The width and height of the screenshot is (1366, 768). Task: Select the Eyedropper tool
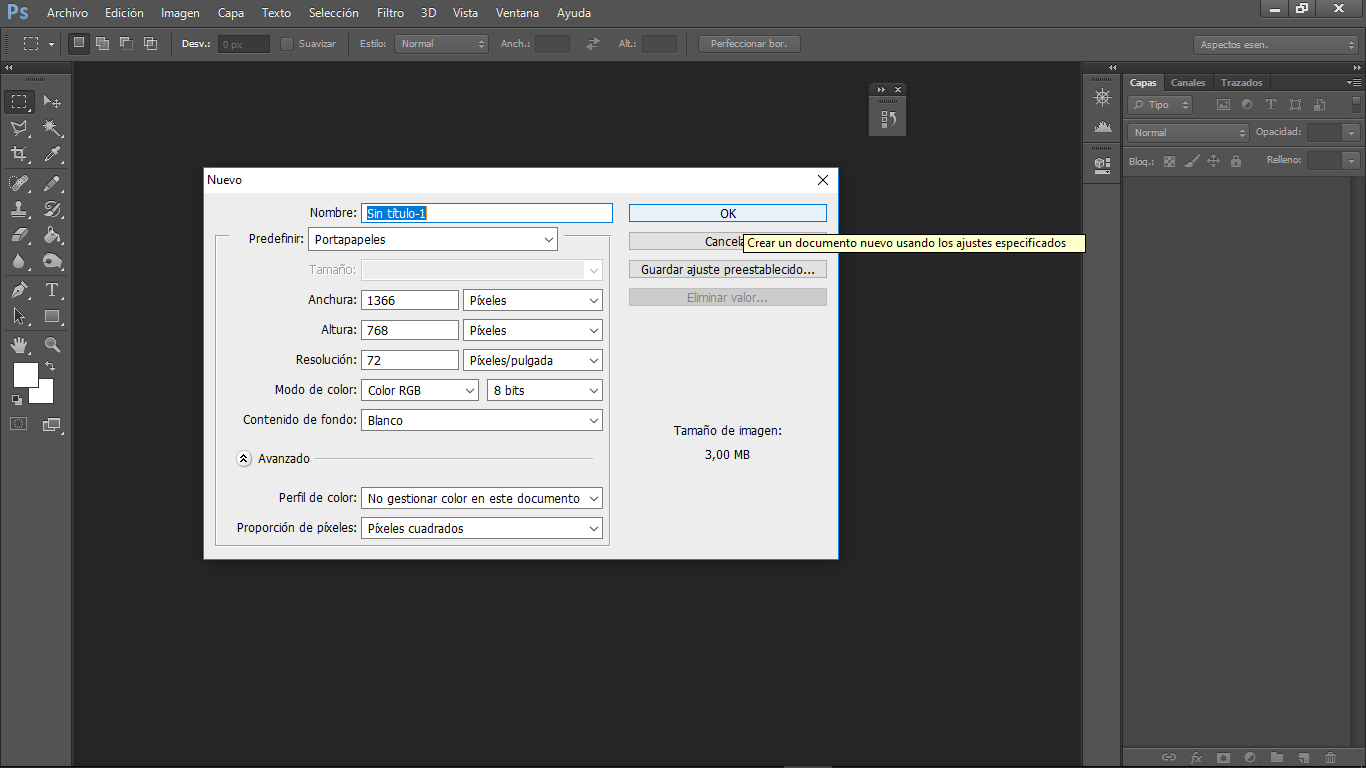(52, 154)
